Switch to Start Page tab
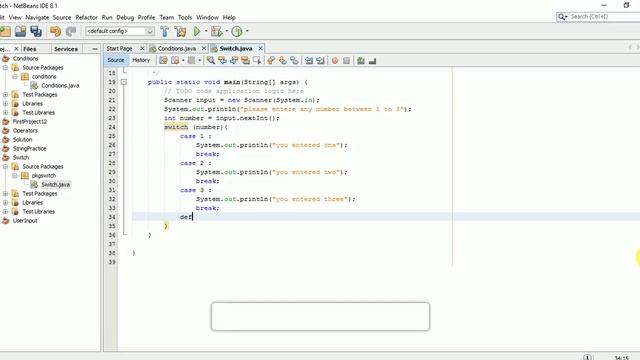The height and width of the screenshot is (360, 640). [x=120, y=49]
